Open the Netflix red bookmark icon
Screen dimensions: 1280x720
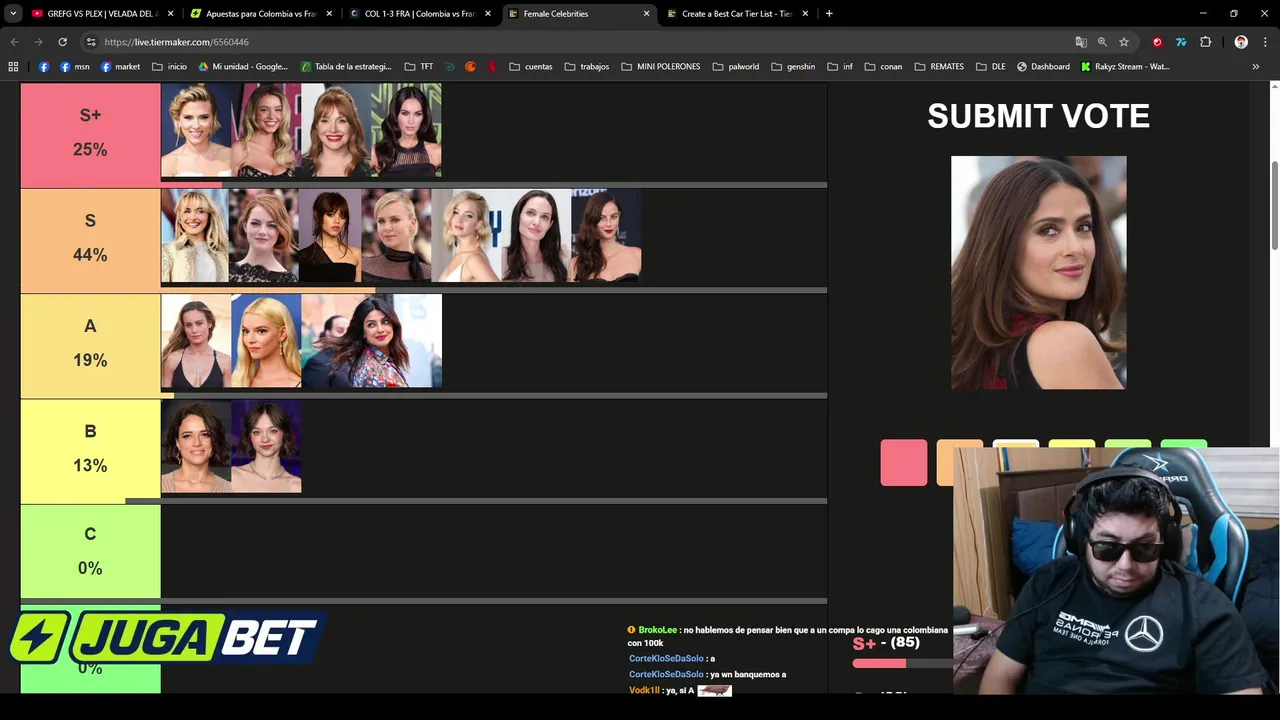click(x=492, y=67)
